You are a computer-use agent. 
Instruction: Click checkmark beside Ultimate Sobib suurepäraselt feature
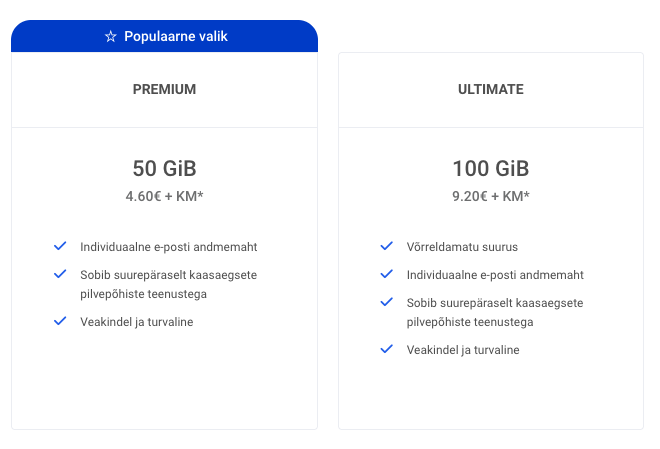point(386,302)
